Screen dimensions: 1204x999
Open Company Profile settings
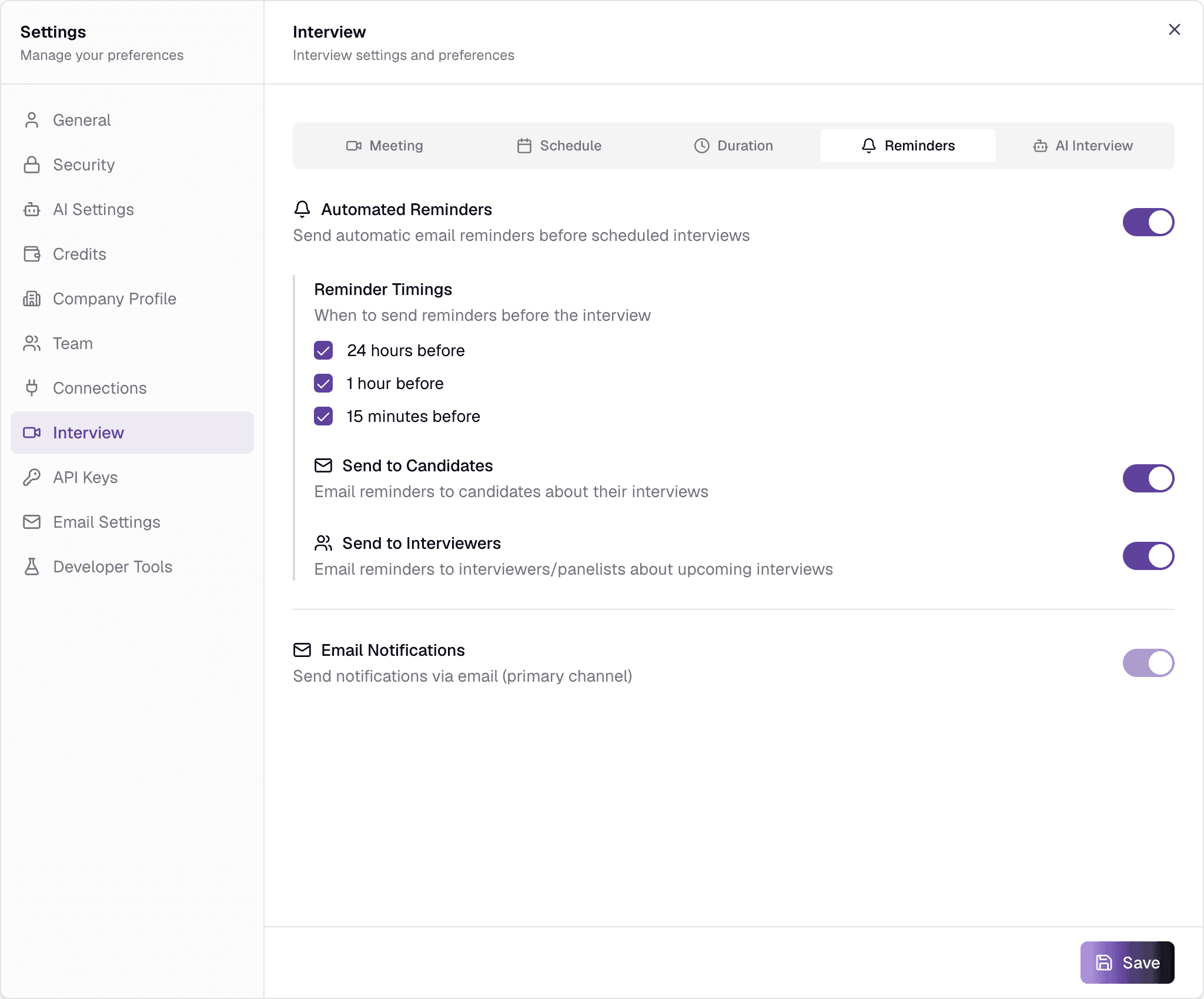tap(132, 299)
